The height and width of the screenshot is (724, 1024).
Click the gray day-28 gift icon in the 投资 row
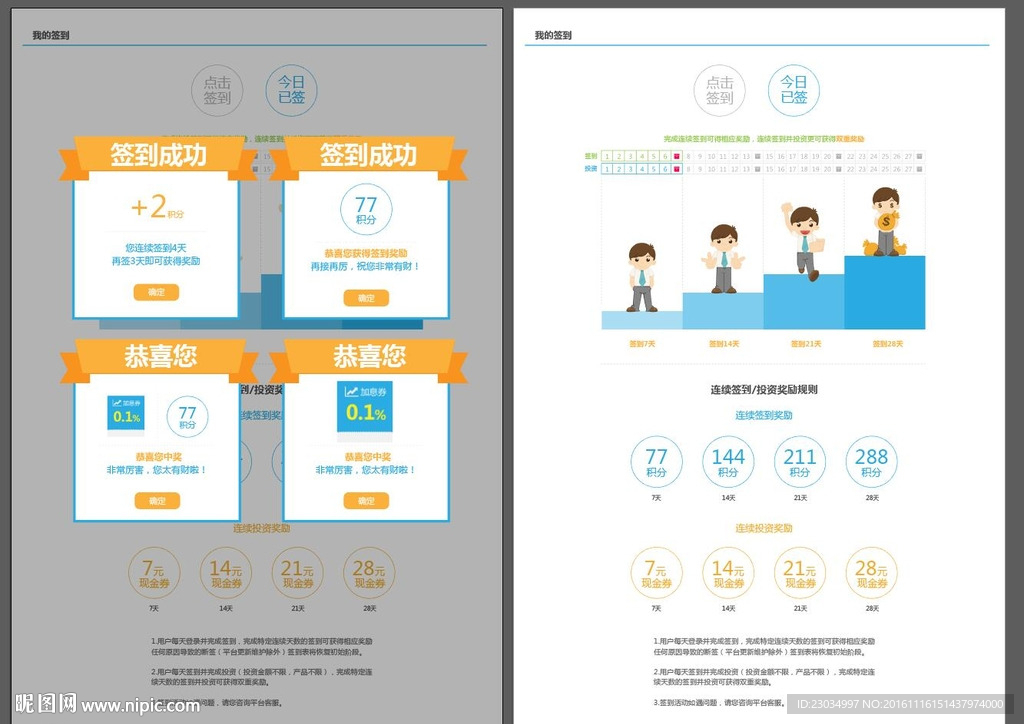[x=920, y=169]
